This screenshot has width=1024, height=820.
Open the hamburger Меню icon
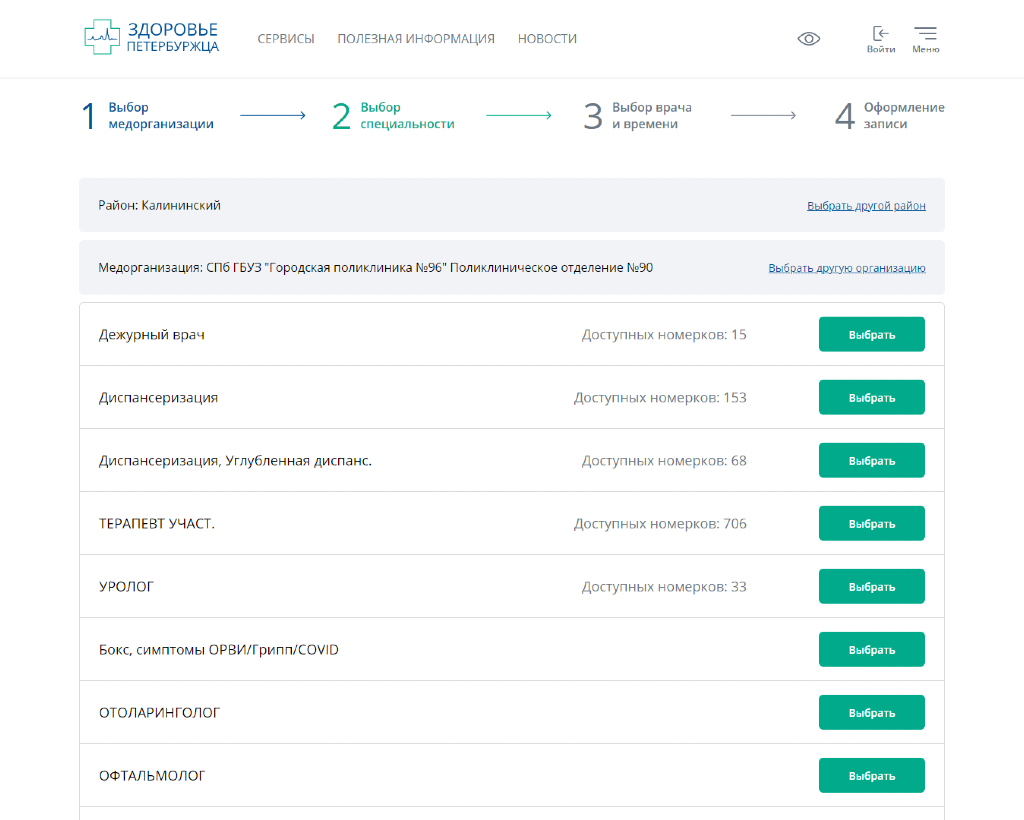tap(925, 39)
